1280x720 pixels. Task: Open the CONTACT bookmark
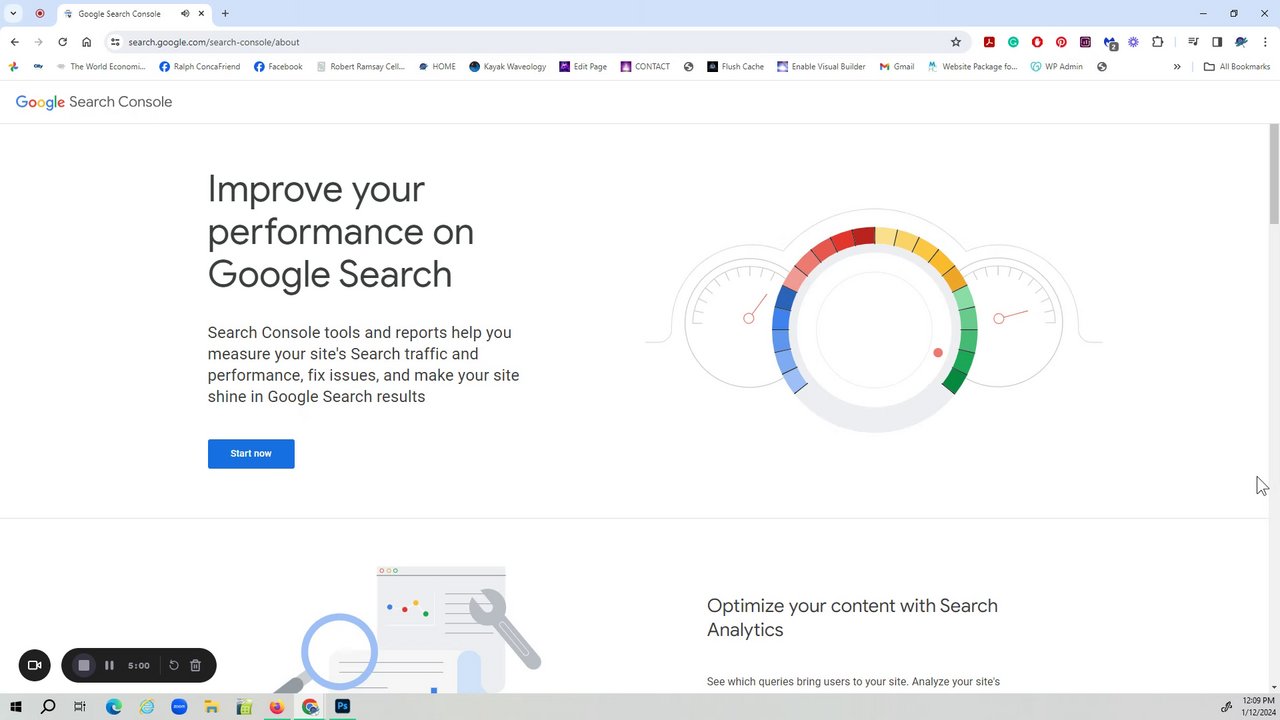[645, 67]
